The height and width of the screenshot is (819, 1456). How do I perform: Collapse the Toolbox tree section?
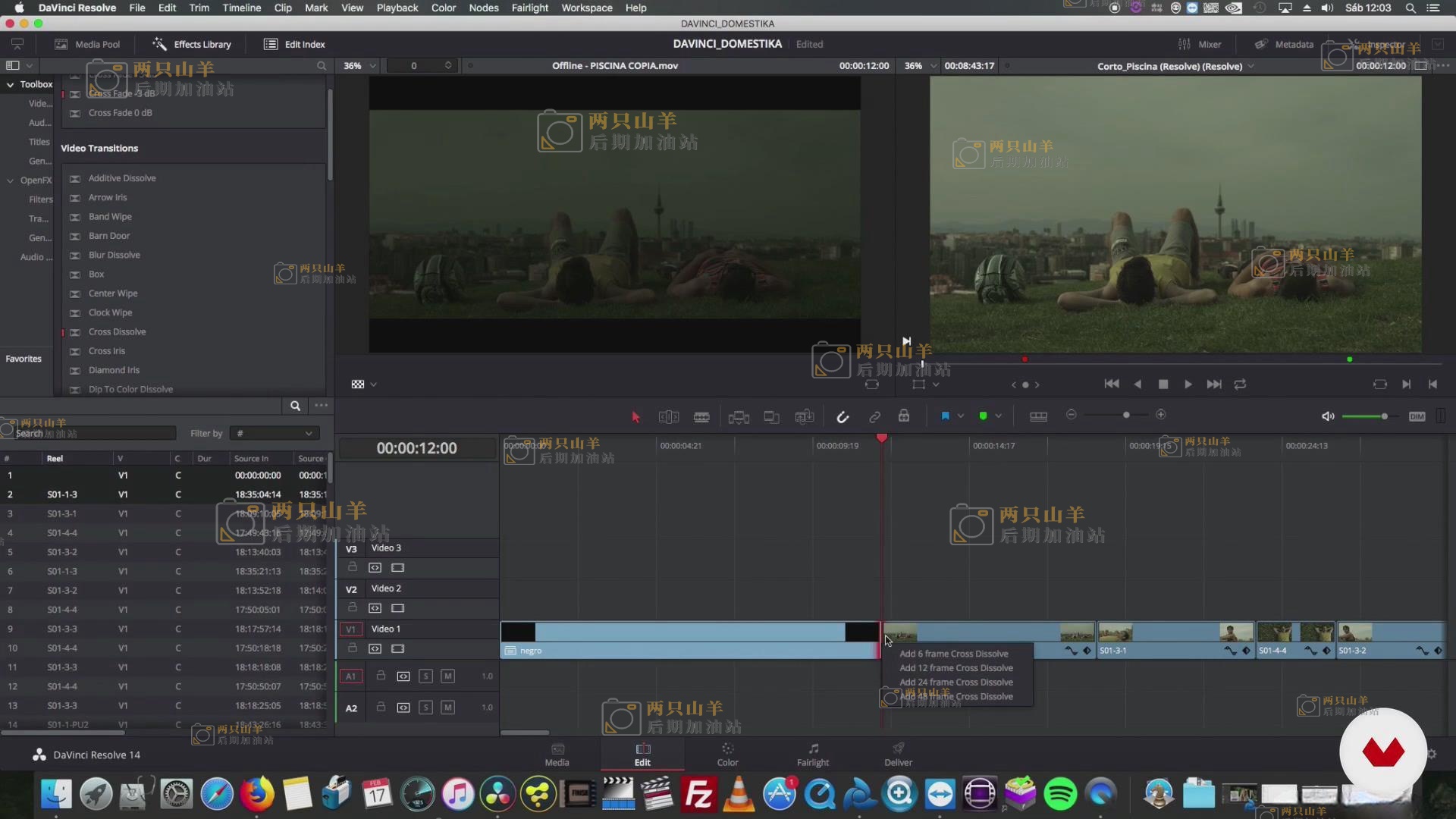10,85
